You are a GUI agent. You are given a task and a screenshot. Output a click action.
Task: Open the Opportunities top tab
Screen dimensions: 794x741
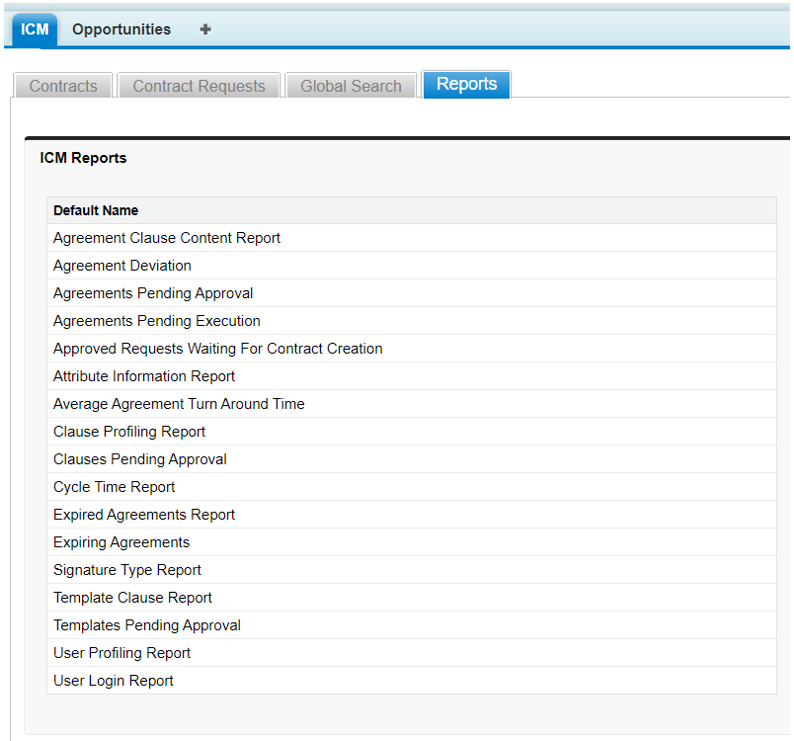[121, 30]
